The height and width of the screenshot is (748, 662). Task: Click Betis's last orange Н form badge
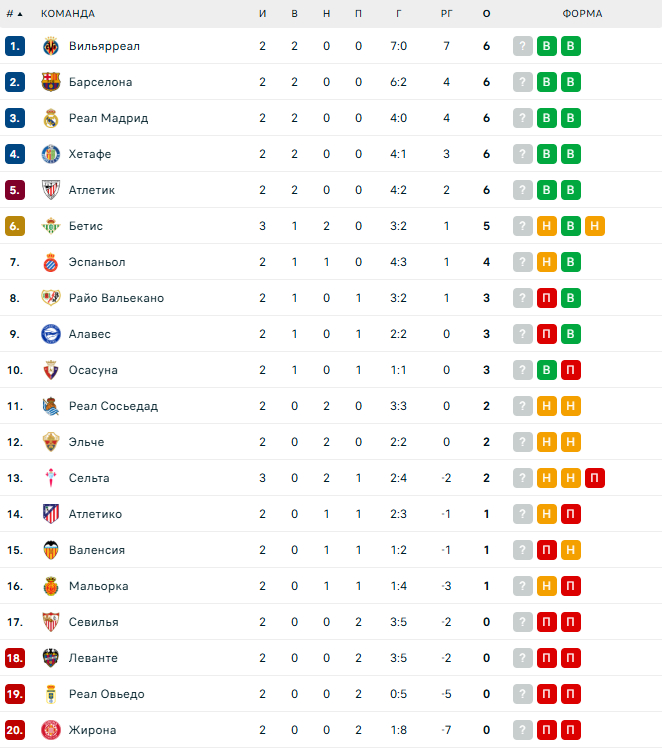[594, 226]
